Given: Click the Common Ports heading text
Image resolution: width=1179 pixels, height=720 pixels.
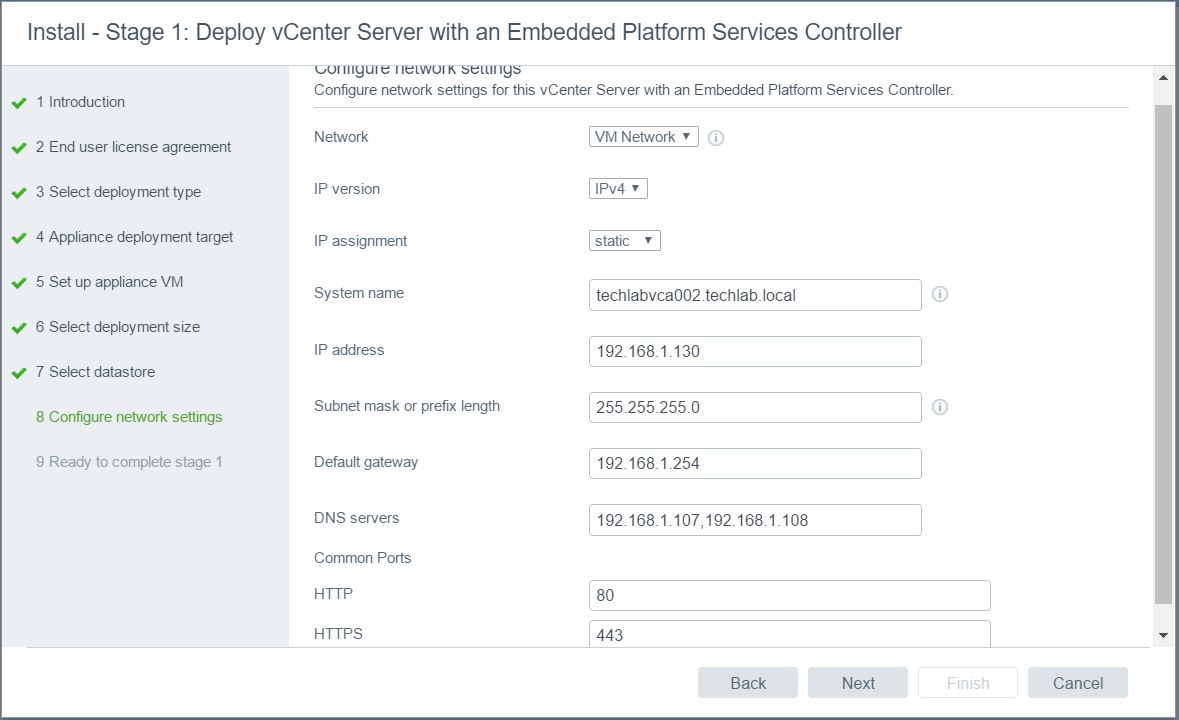Looking at the screenshot, I should point(362,558).
